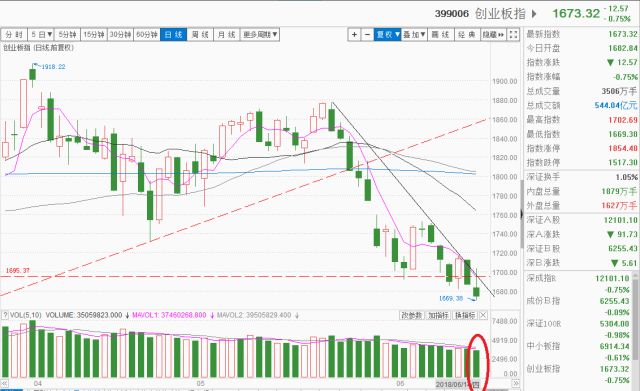Click arrow next to 创业板指 title
Screen dimensions: 640x391
[534, 14]
